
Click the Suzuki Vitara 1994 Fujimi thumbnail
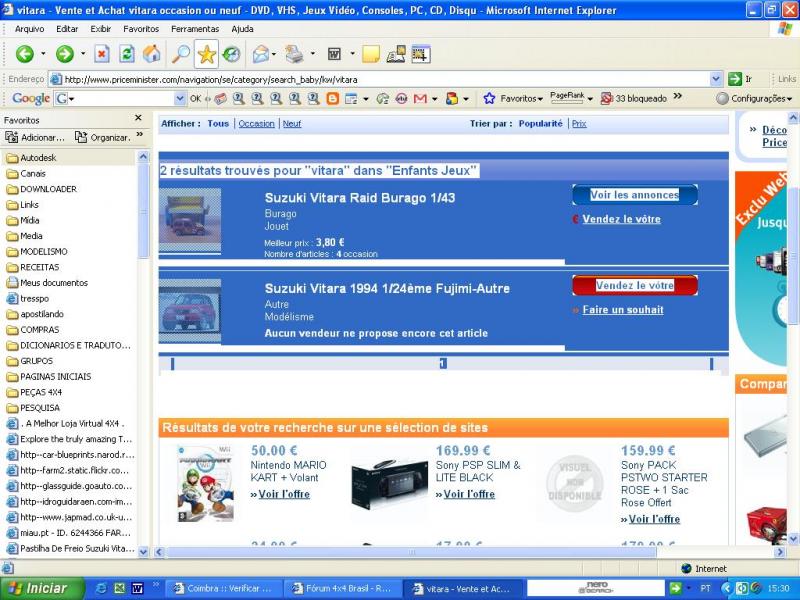tap(190, 310)
